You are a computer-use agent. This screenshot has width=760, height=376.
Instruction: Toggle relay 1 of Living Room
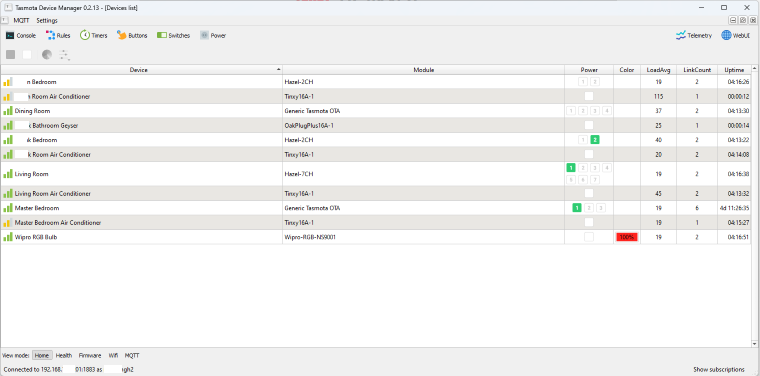click(x=571, y=168)
